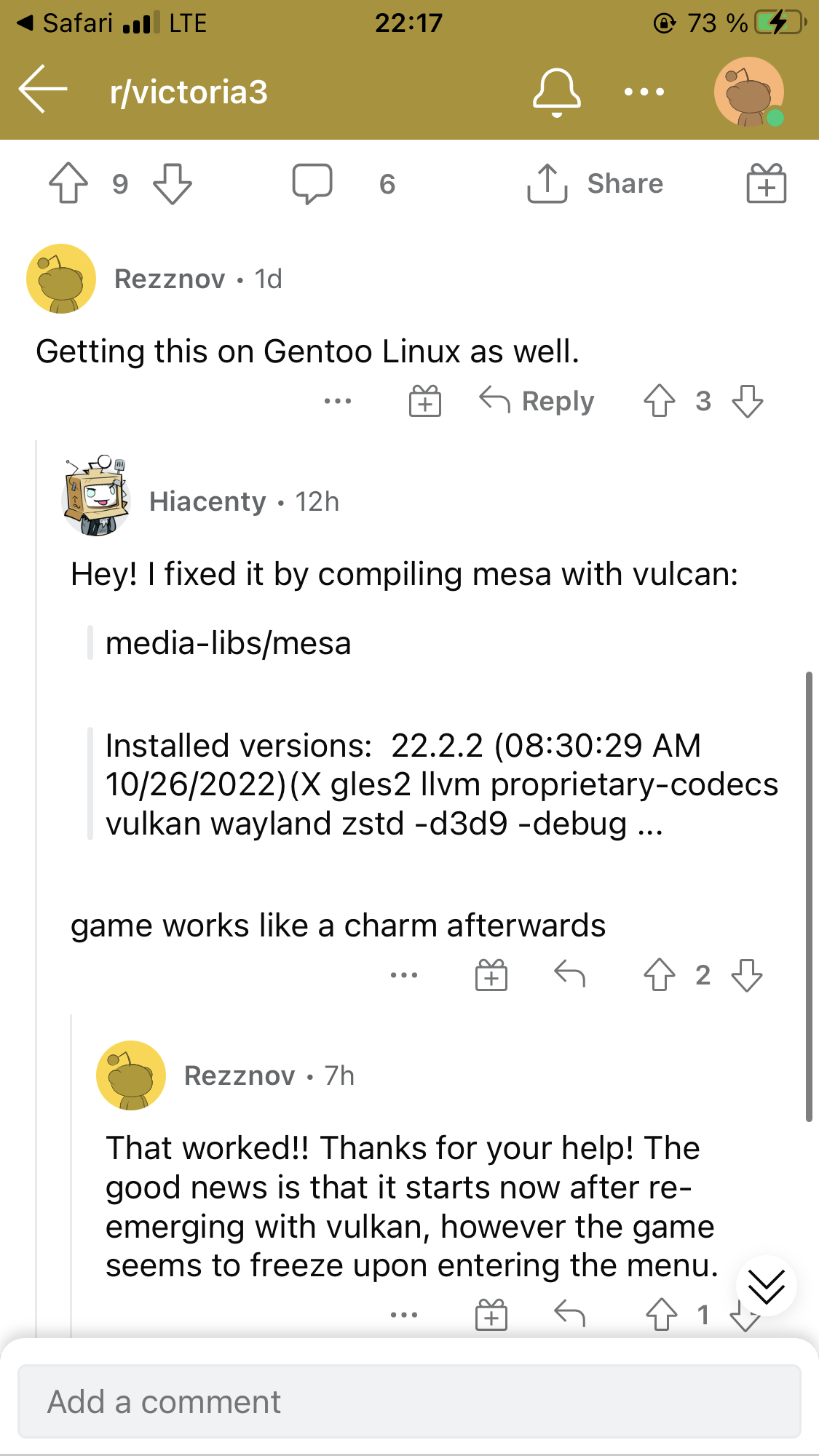The width and height of the screenshot is (819, 1456).
Task: Open Hiacenty's comment options dots
Action: pos(404,975)
